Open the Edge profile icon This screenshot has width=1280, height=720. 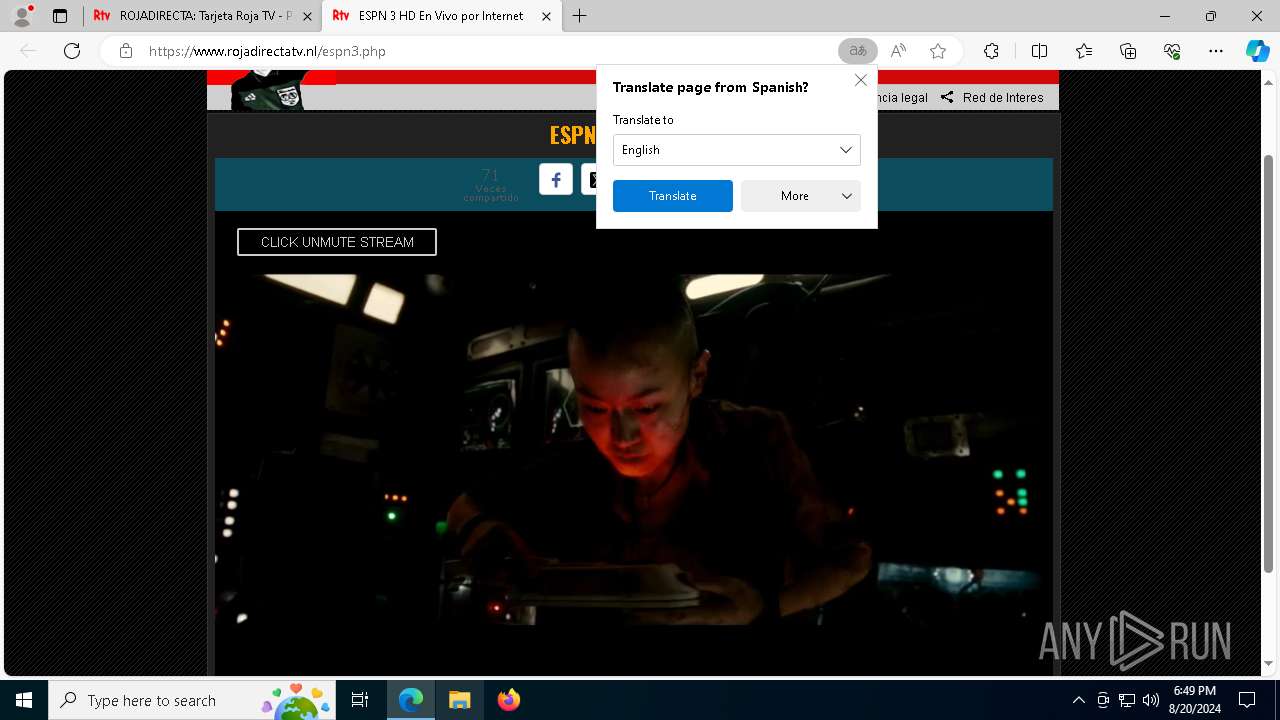point(22,16)
